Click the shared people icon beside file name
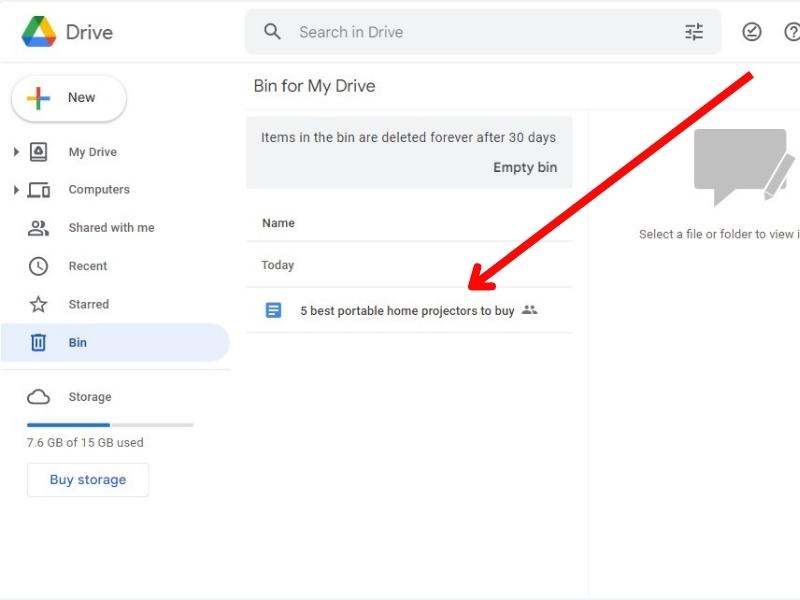This screenshot has width=800, height=600. click(530, 310)
